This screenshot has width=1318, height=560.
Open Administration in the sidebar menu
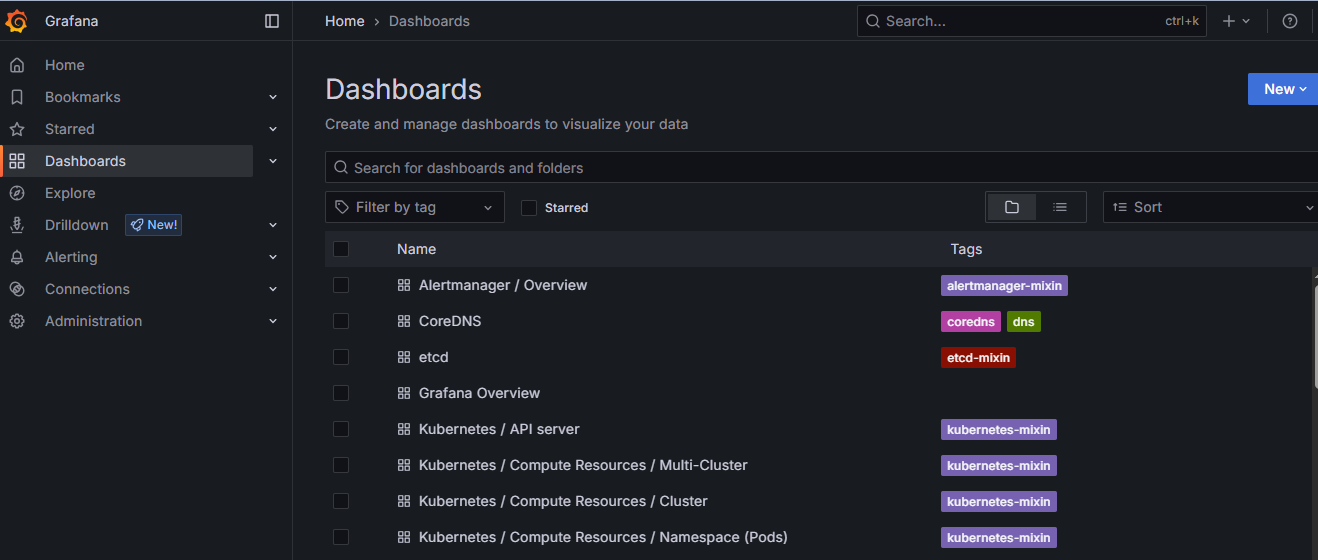(93, 321)
